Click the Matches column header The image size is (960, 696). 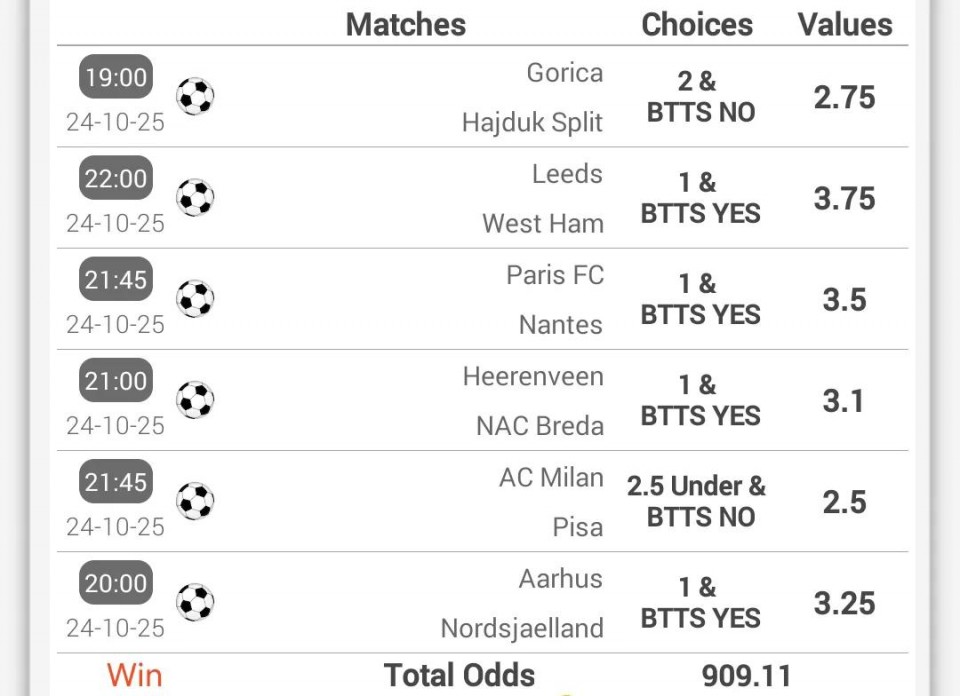406,24
